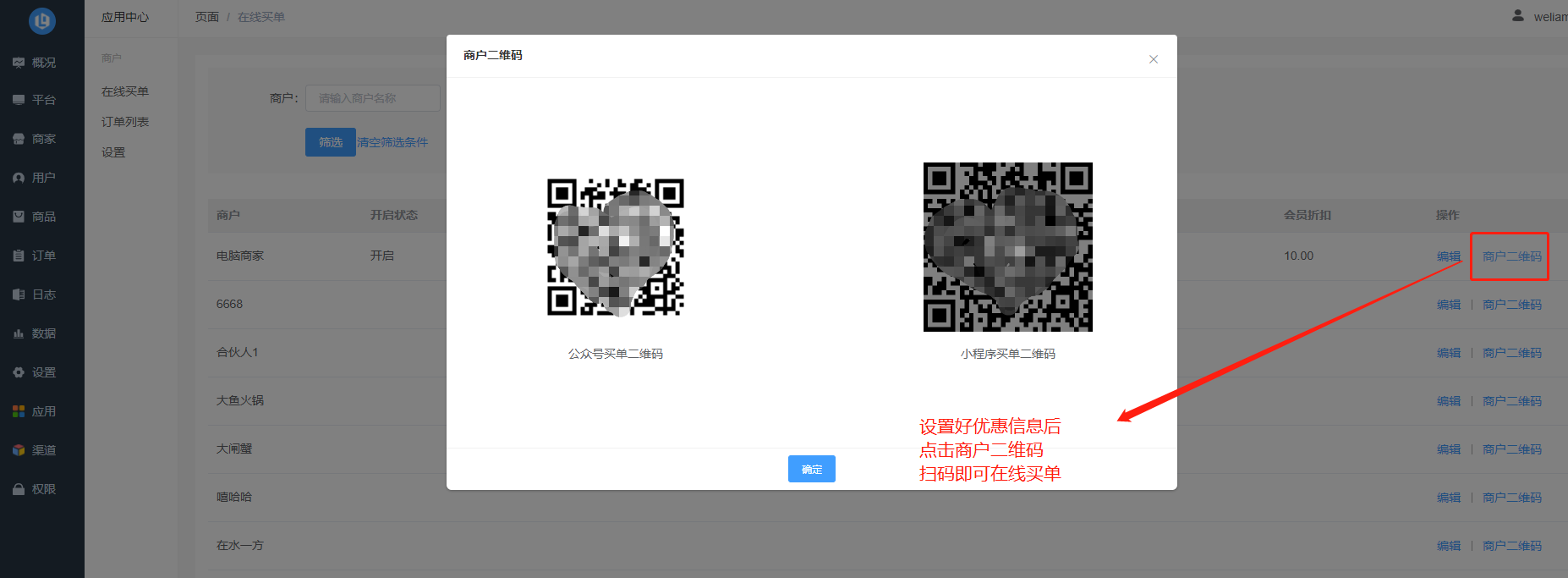The image size is (1568, 578).
Task: Click 开启 status in 电脑商家 row
Action: pyautogui.click(x=382, y=256)
